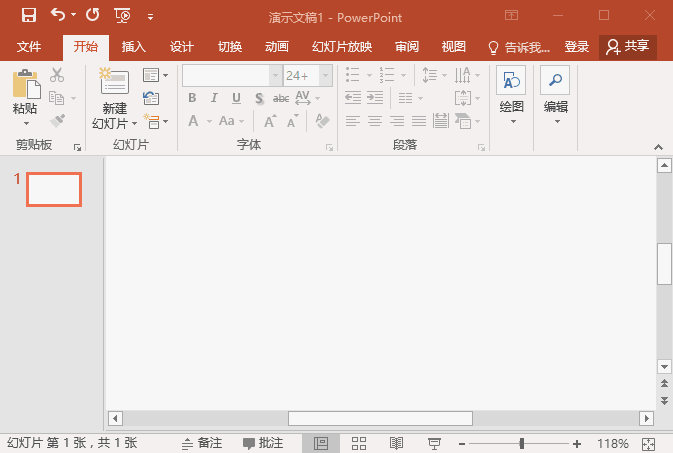Click the zoom slider handle
673x453 pixels.
click(x=521, y=444)
